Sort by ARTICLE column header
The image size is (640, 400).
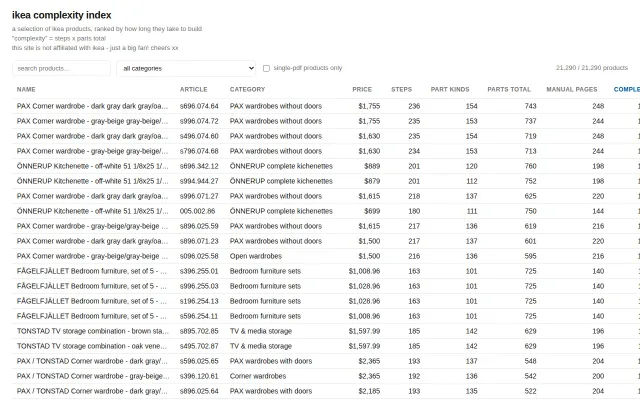click(193, 89)
